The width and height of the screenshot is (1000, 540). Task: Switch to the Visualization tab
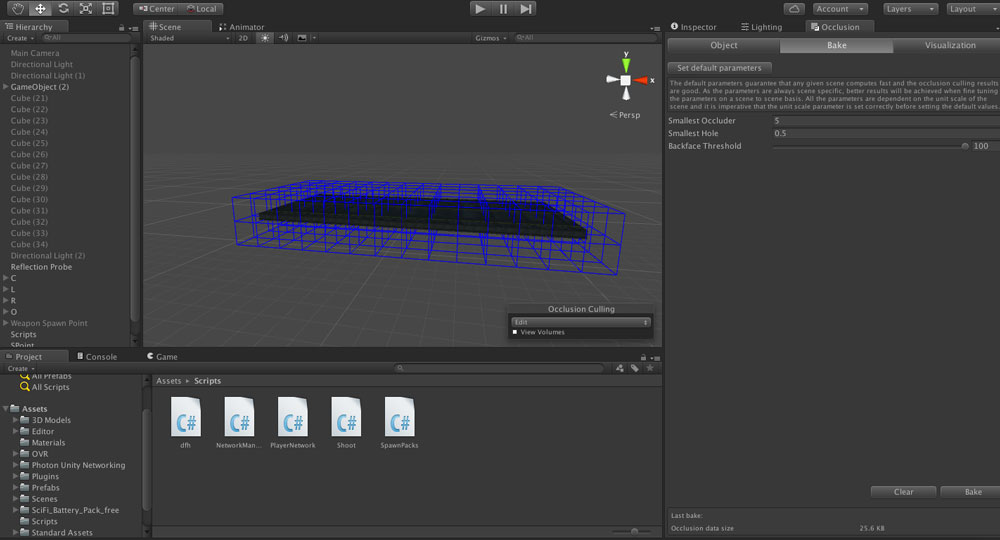[x=949, y=45]
